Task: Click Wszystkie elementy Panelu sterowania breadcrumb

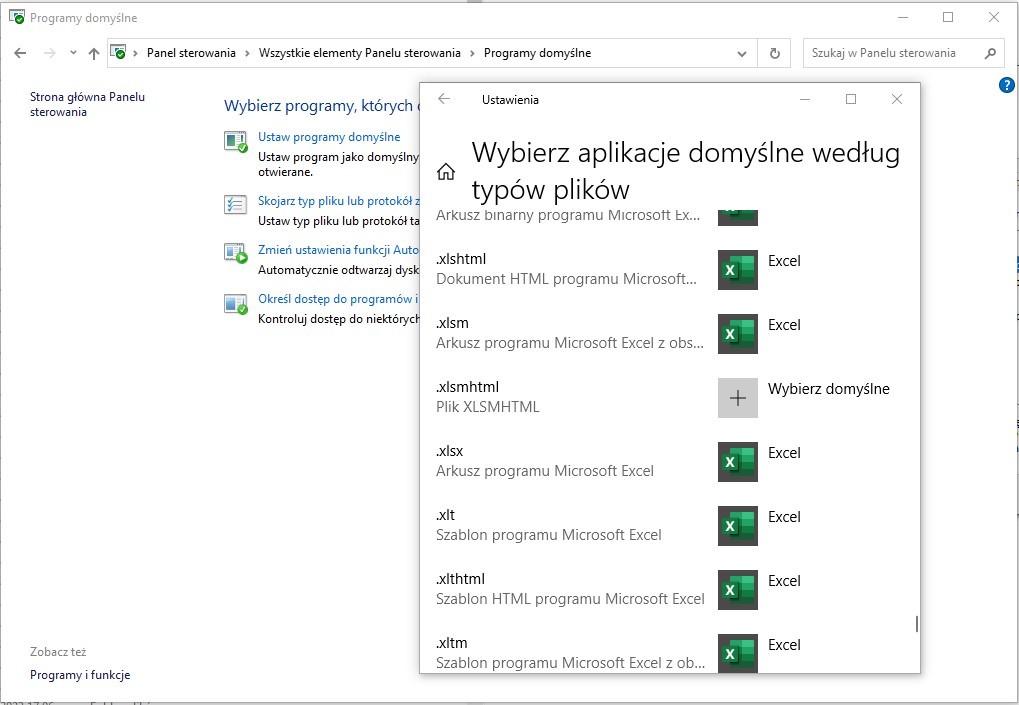Action: 359,53
